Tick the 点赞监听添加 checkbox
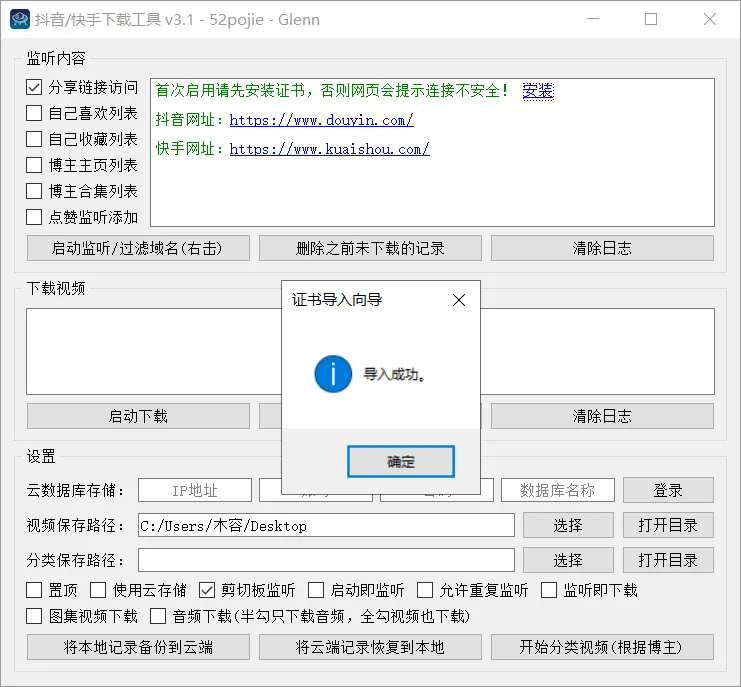The height and width of the screenshot is (687, 741). pyautogui.click(x=34, y=217)
